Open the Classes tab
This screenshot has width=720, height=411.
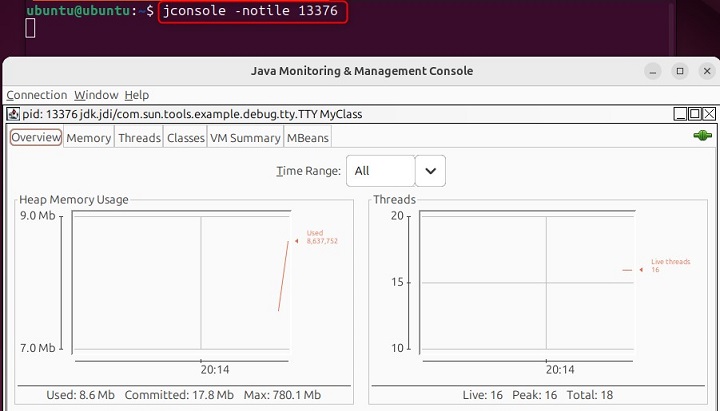coord(186,138)
